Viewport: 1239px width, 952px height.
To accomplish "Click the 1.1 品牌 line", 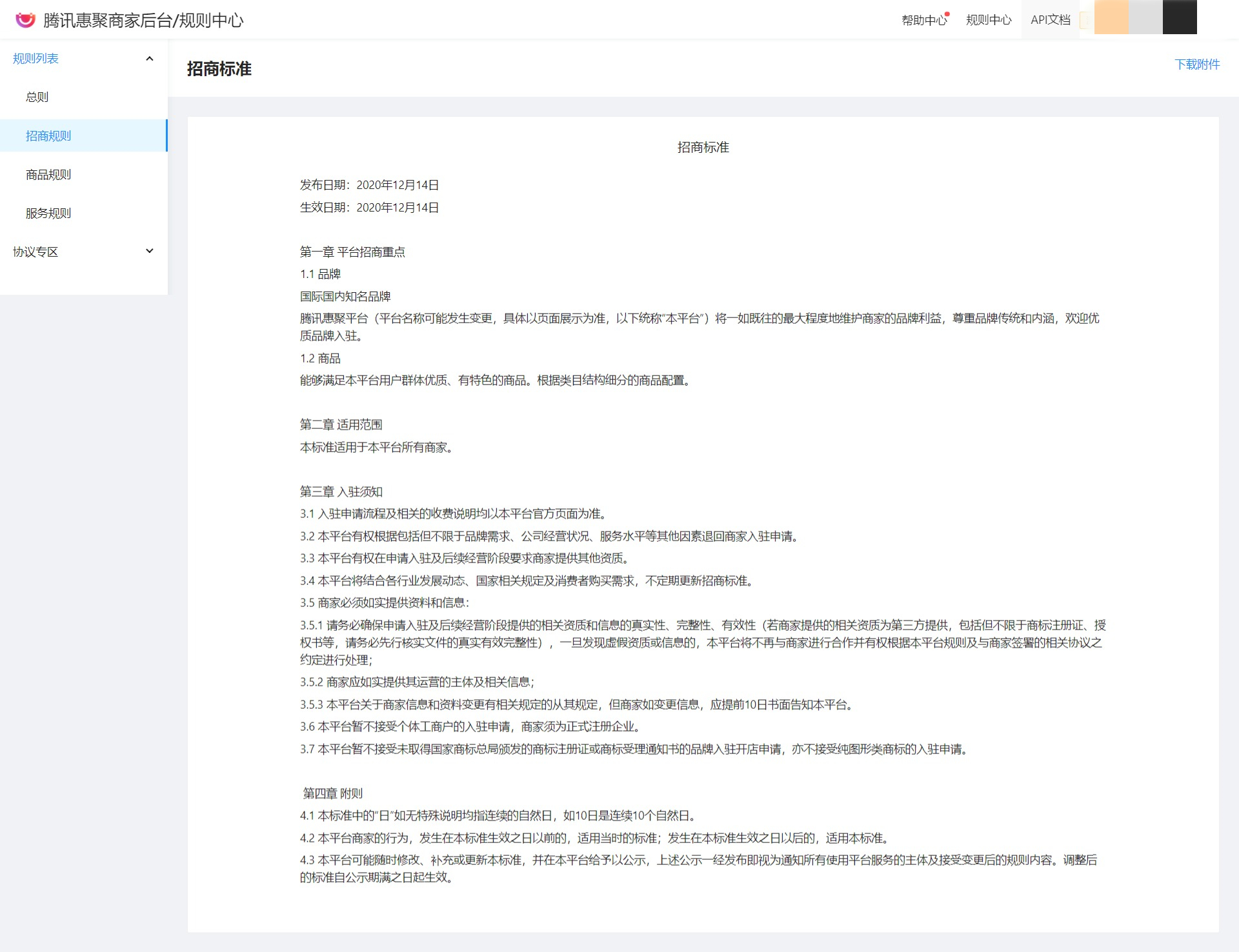I will [x=320, y=274].
